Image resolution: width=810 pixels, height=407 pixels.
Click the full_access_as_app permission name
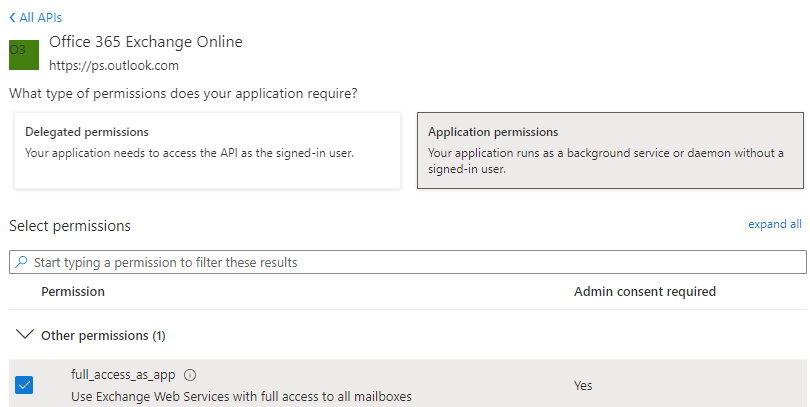[123, 374]
